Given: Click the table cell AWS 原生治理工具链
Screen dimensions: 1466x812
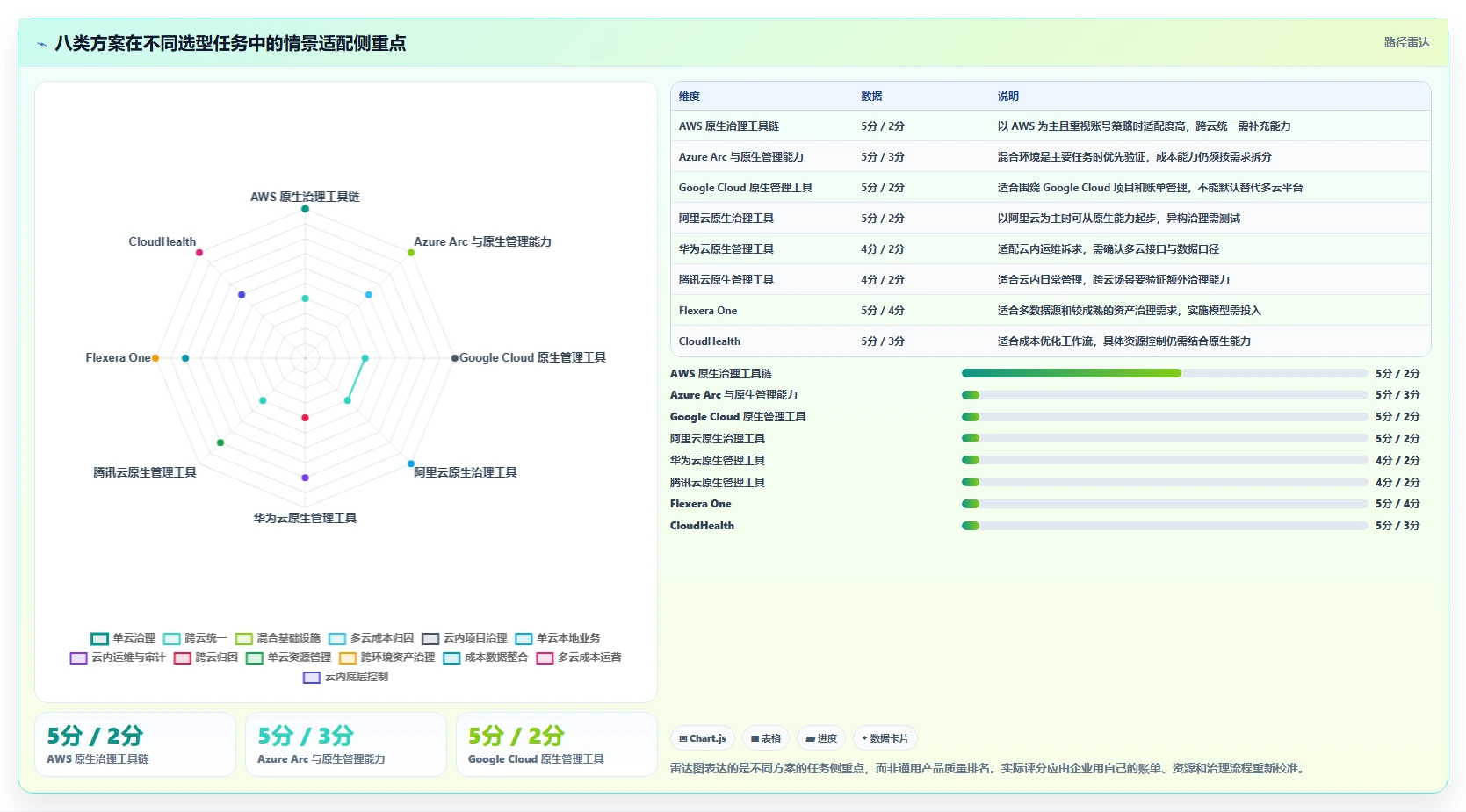Looking at the screenshot, I should pyautogui.click(x=729, y=126).
